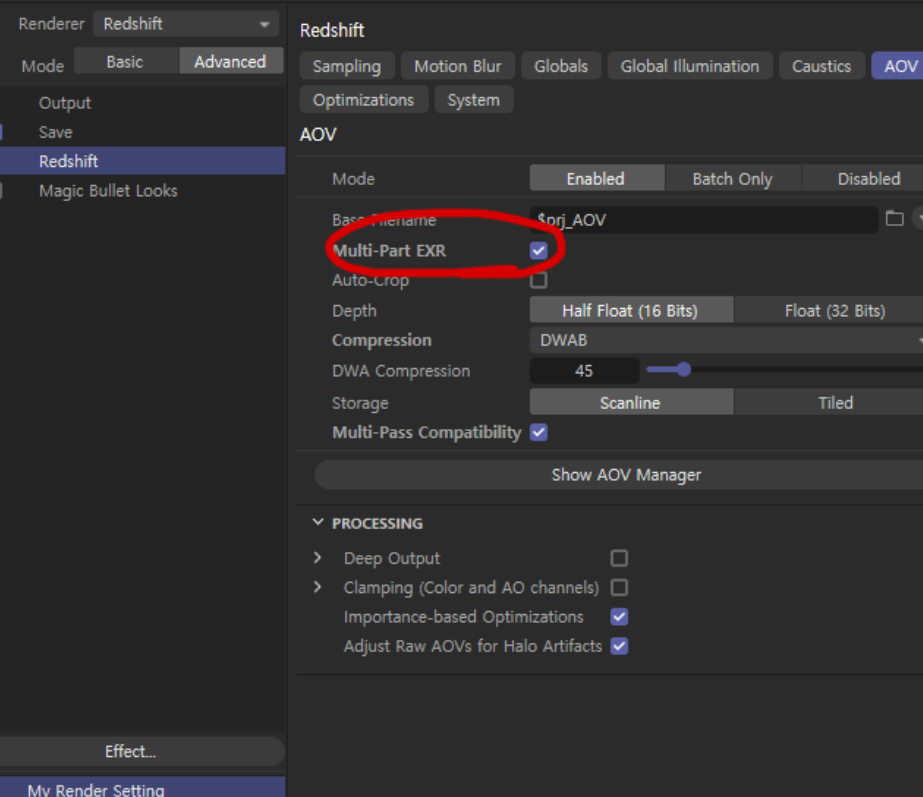Set Storage to Tiled

(830, 403)
